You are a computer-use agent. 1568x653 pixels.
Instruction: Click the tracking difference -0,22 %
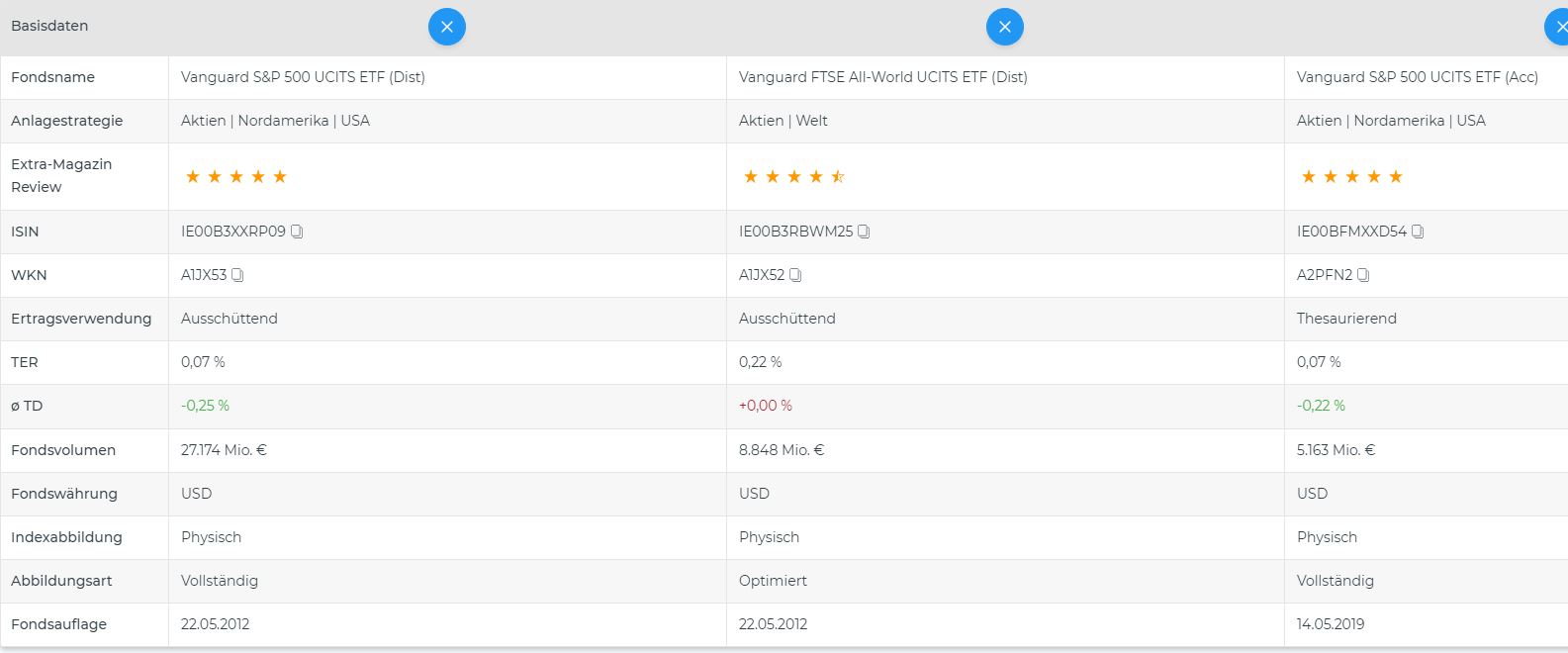coord(1321,406)
